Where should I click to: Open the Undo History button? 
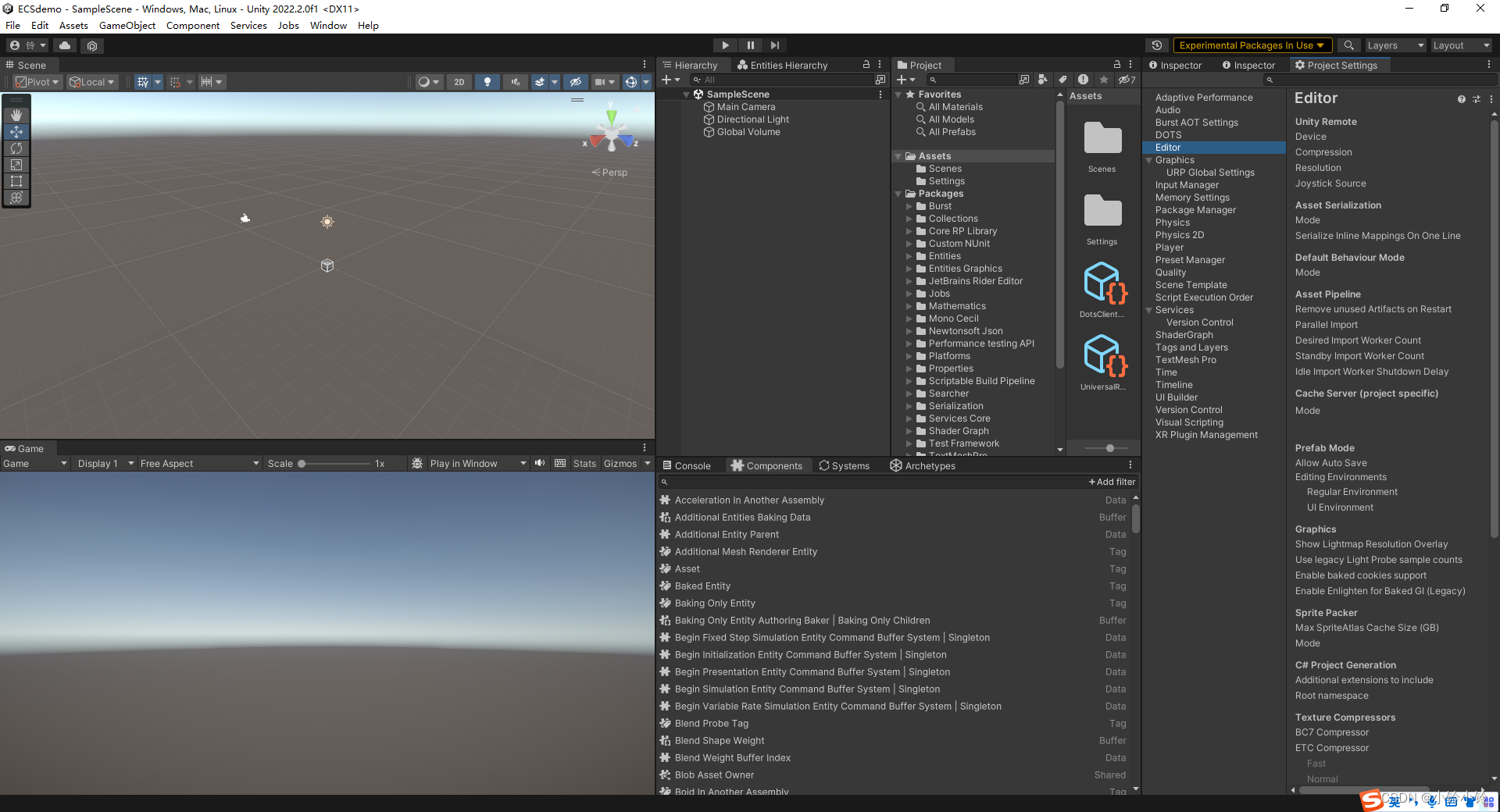point(1157,45)
